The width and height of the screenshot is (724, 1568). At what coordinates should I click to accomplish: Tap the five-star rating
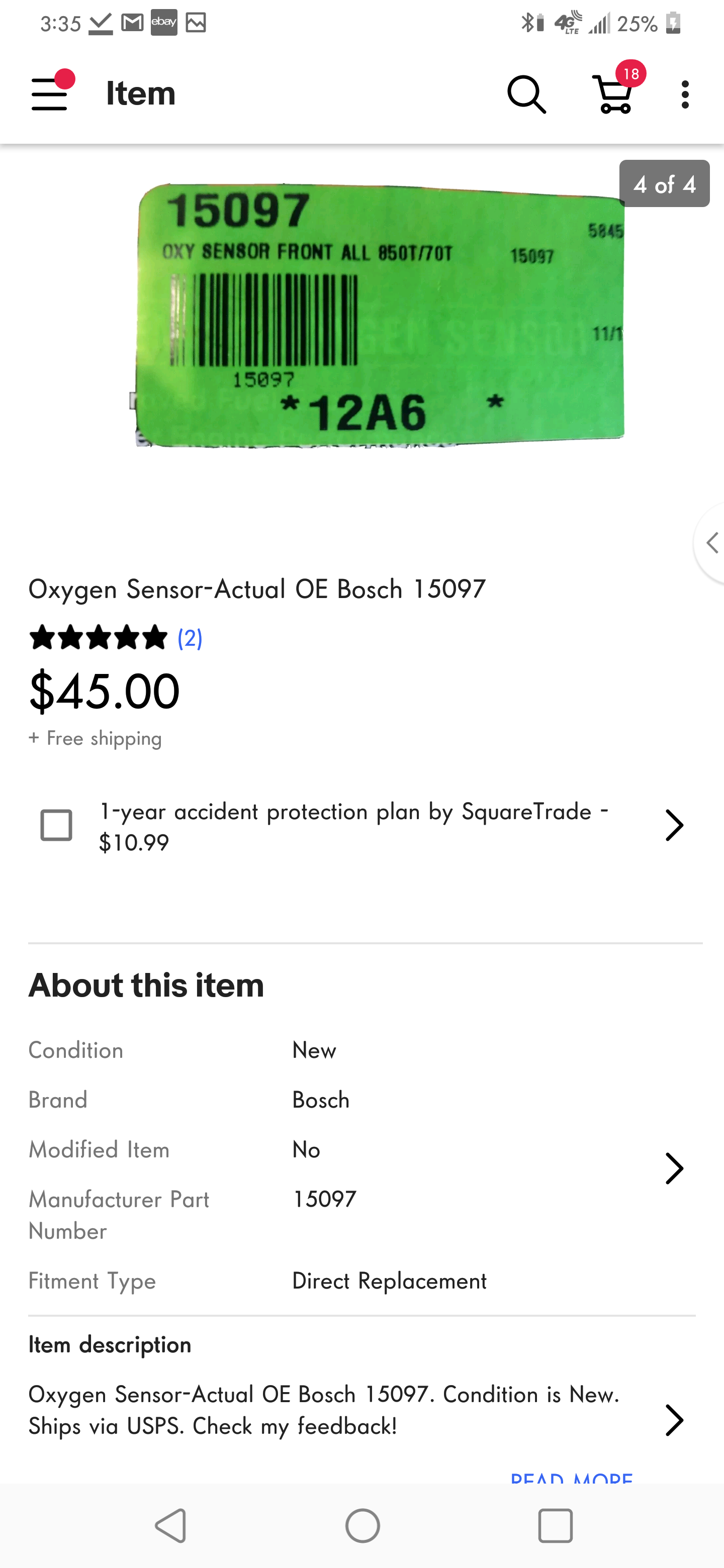98,638
